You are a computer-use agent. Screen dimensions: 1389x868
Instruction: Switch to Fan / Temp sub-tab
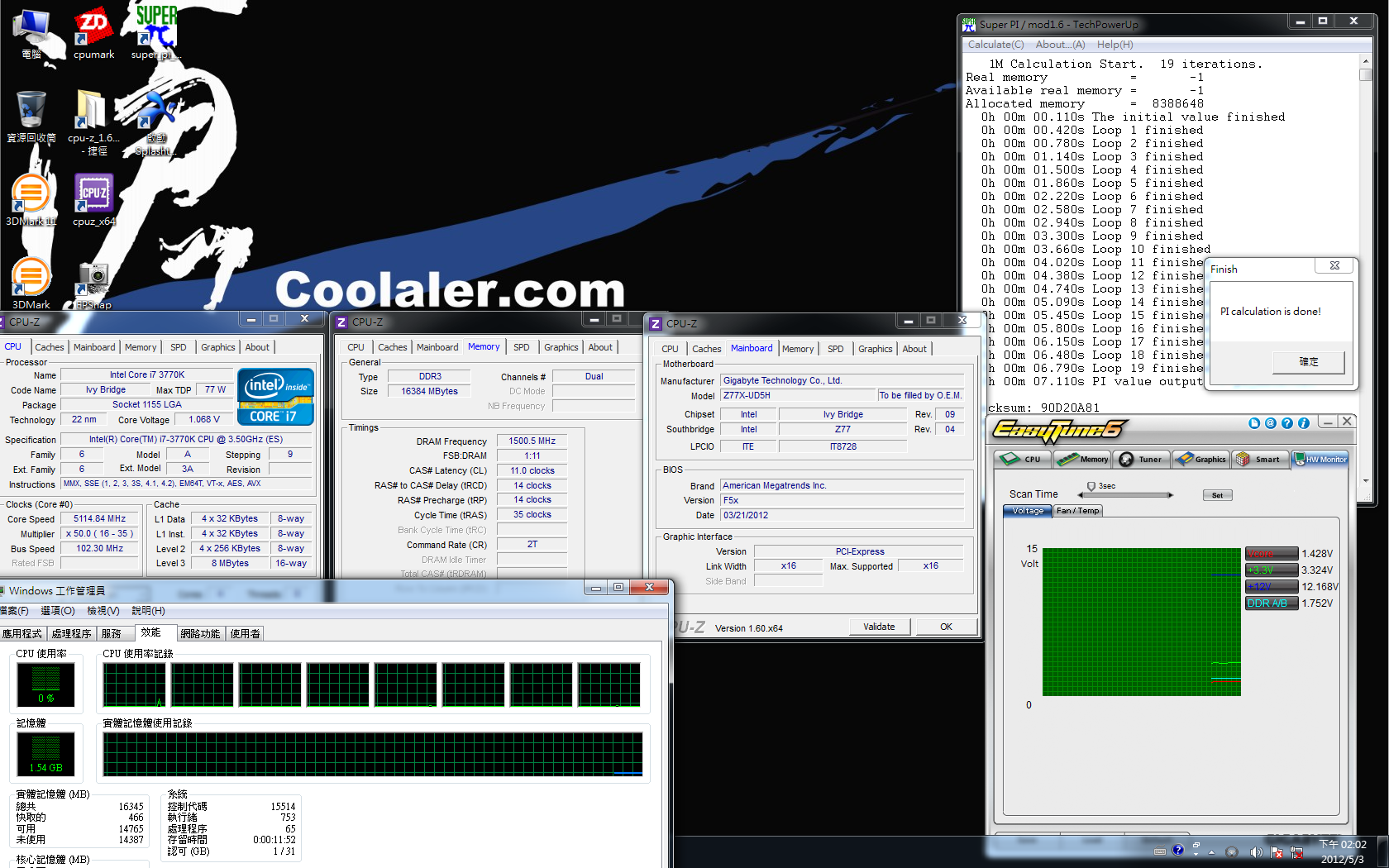click(1078, 511)
